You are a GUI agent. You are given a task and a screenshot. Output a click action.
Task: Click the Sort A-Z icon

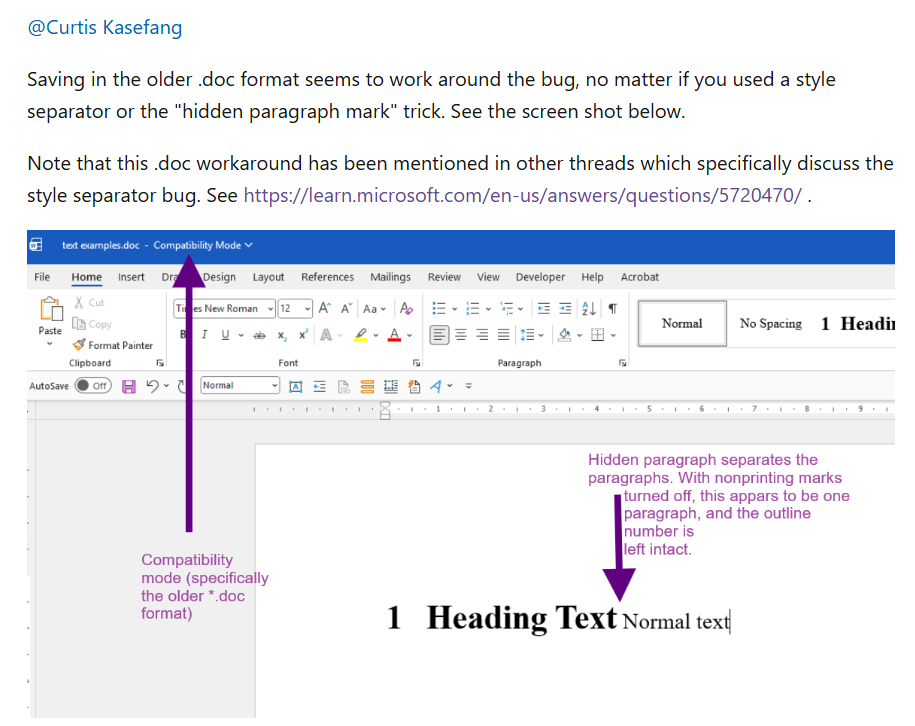tap(589, 308)
